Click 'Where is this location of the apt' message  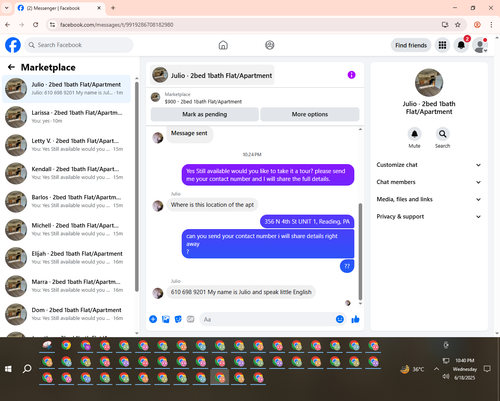[x=212, y=205]
